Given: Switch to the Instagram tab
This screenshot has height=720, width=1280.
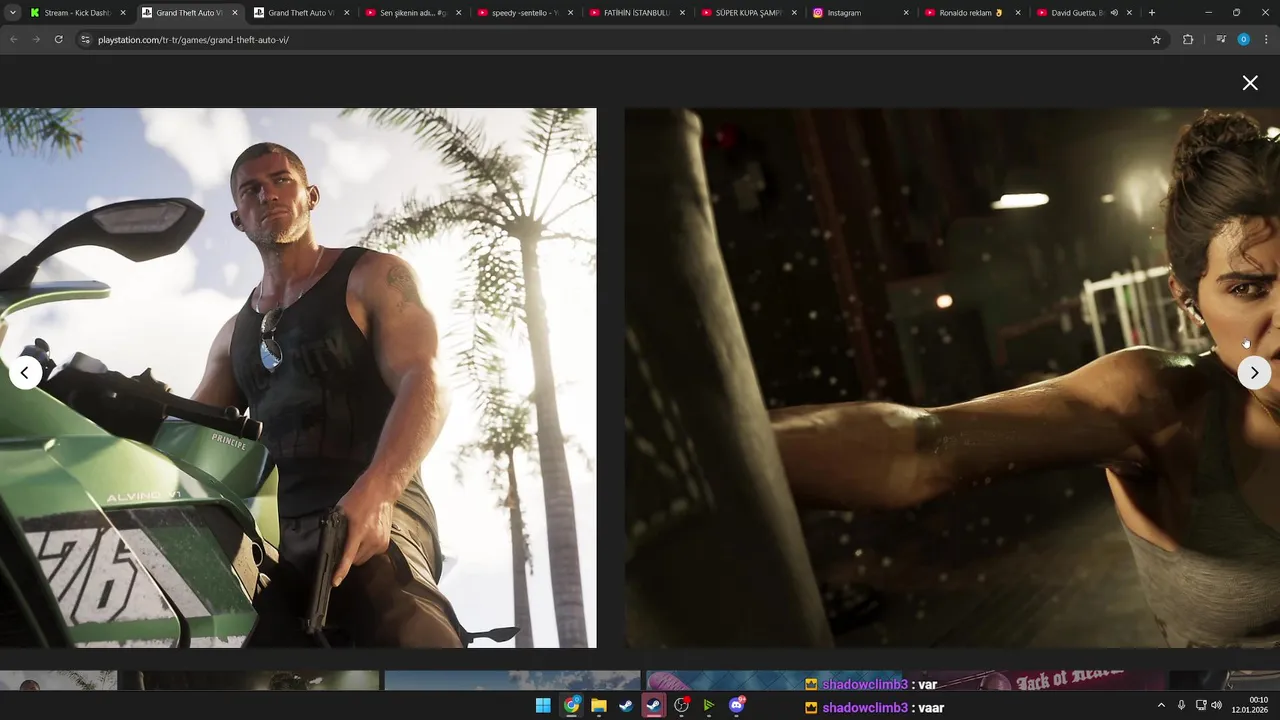Looking at the screenshot, I should pyautogui.click(x=861, y=13).
